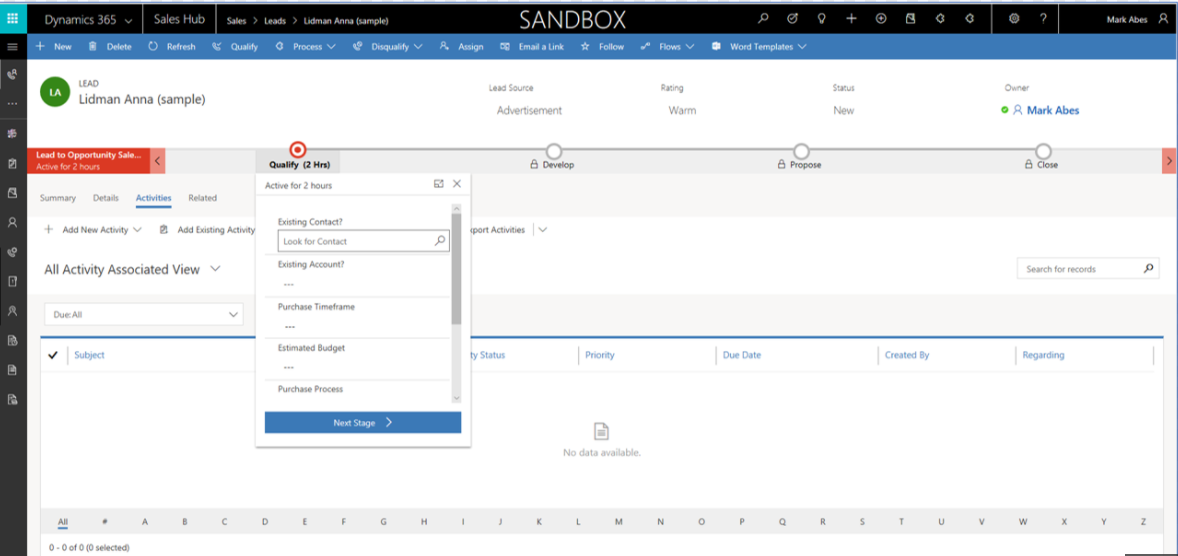The width and height of the screenshot is (1178, 556).
Task: Open the app launcher waffle icon
Action: tap(13, 20)
